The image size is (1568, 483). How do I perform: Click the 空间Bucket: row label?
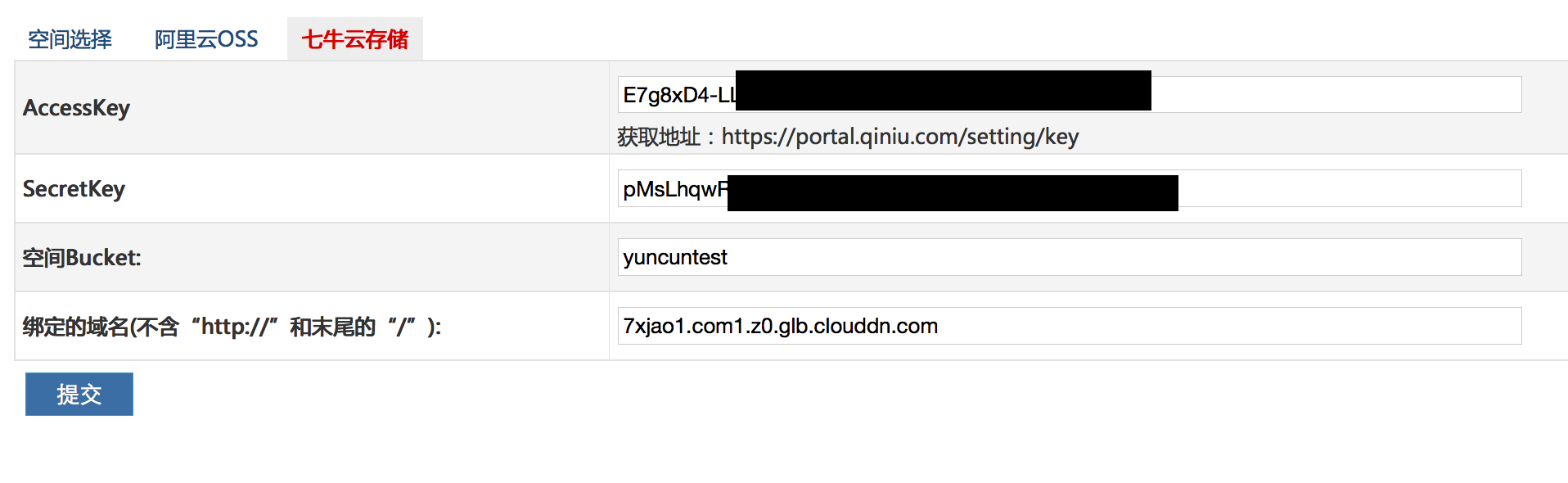pyautogui.click(x=82, y=257)
